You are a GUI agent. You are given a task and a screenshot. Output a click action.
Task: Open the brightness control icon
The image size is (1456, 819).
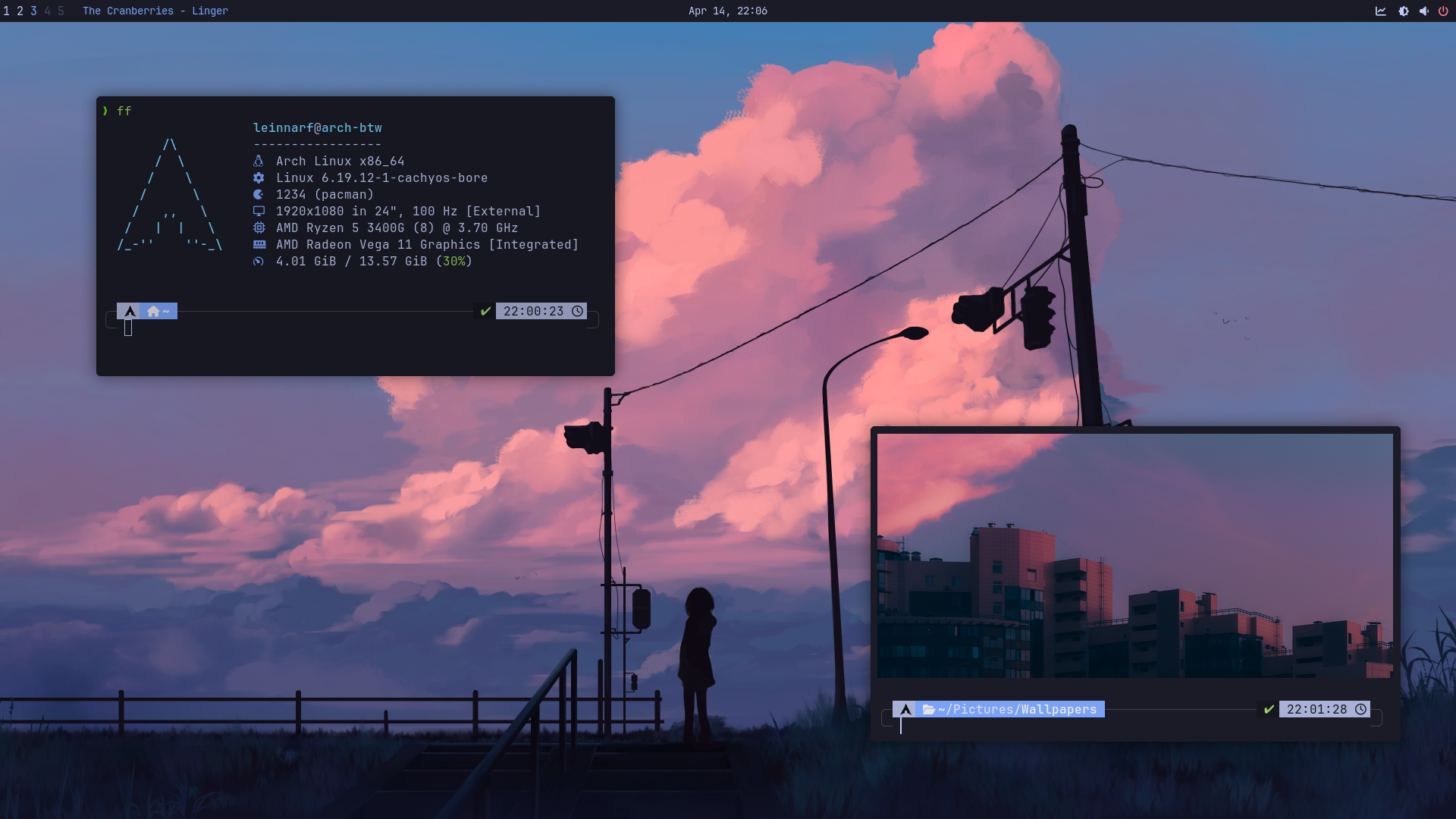pos(1404,11)
